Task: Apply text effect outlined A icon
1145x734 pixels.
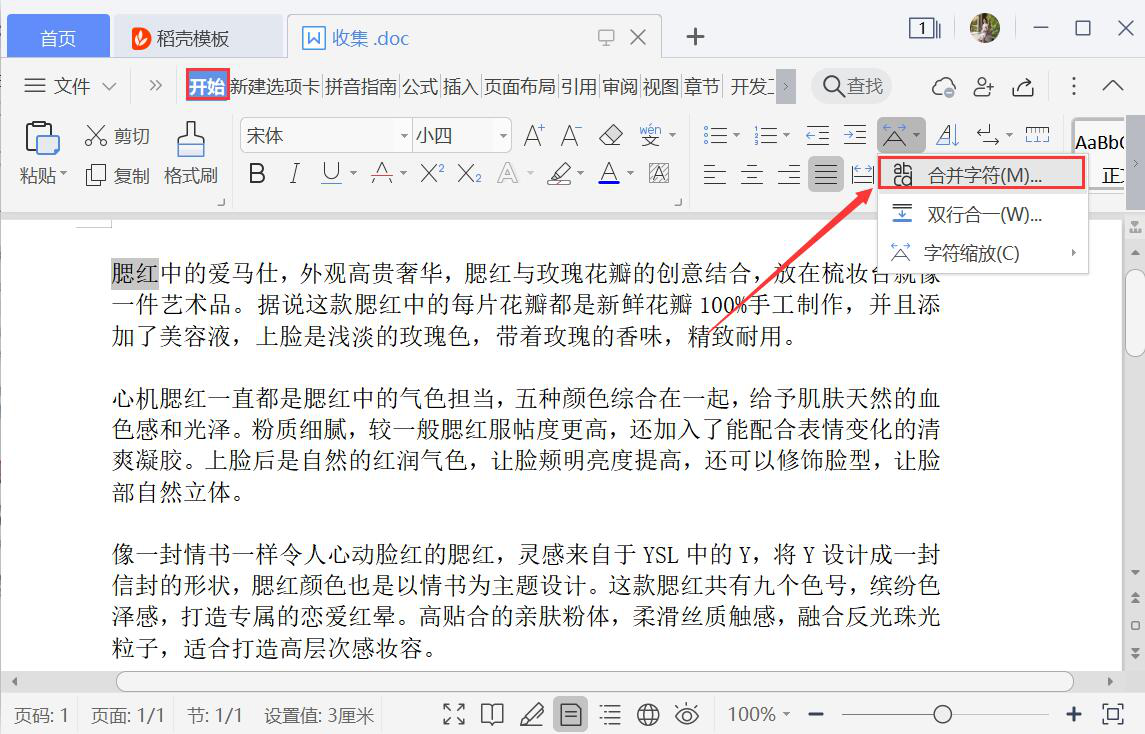Action: pos(507,174)
